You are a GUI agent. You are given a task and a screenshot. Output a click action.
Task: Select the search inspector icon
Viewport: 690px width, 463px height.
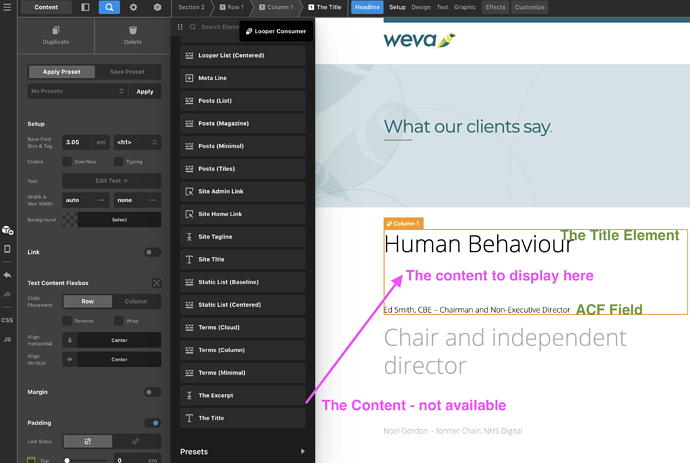(109, 7)
